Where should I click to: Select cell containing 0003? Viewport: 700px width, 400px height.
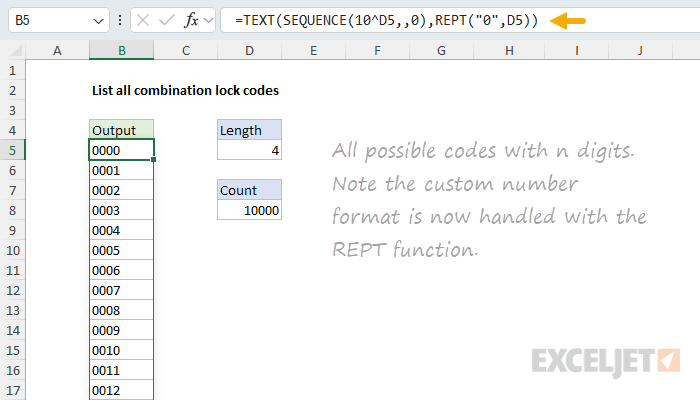pyautogui.click(x=121, y=210)
